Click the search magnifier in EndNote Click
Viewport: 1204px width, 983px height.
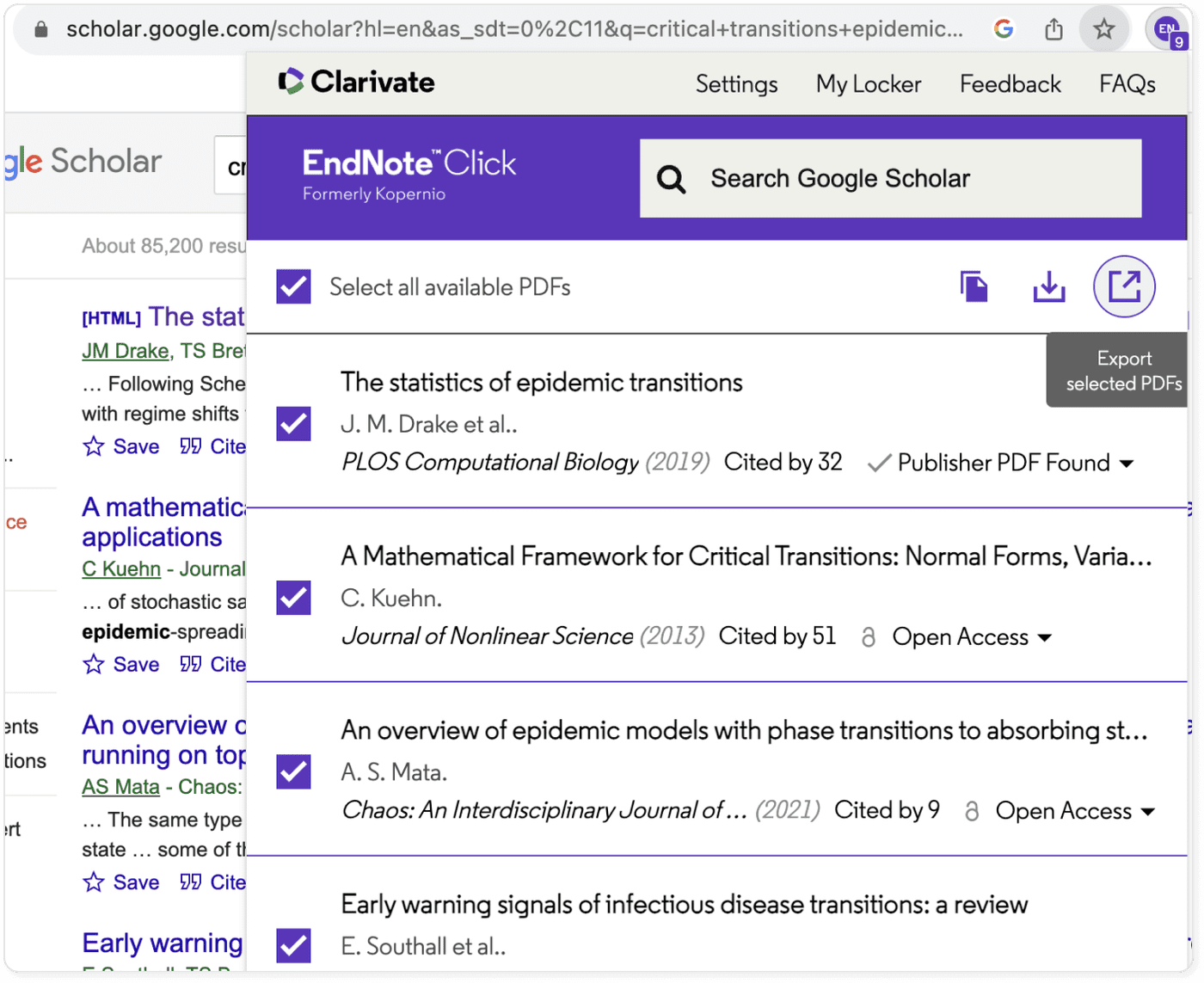(x=671, y=179)
